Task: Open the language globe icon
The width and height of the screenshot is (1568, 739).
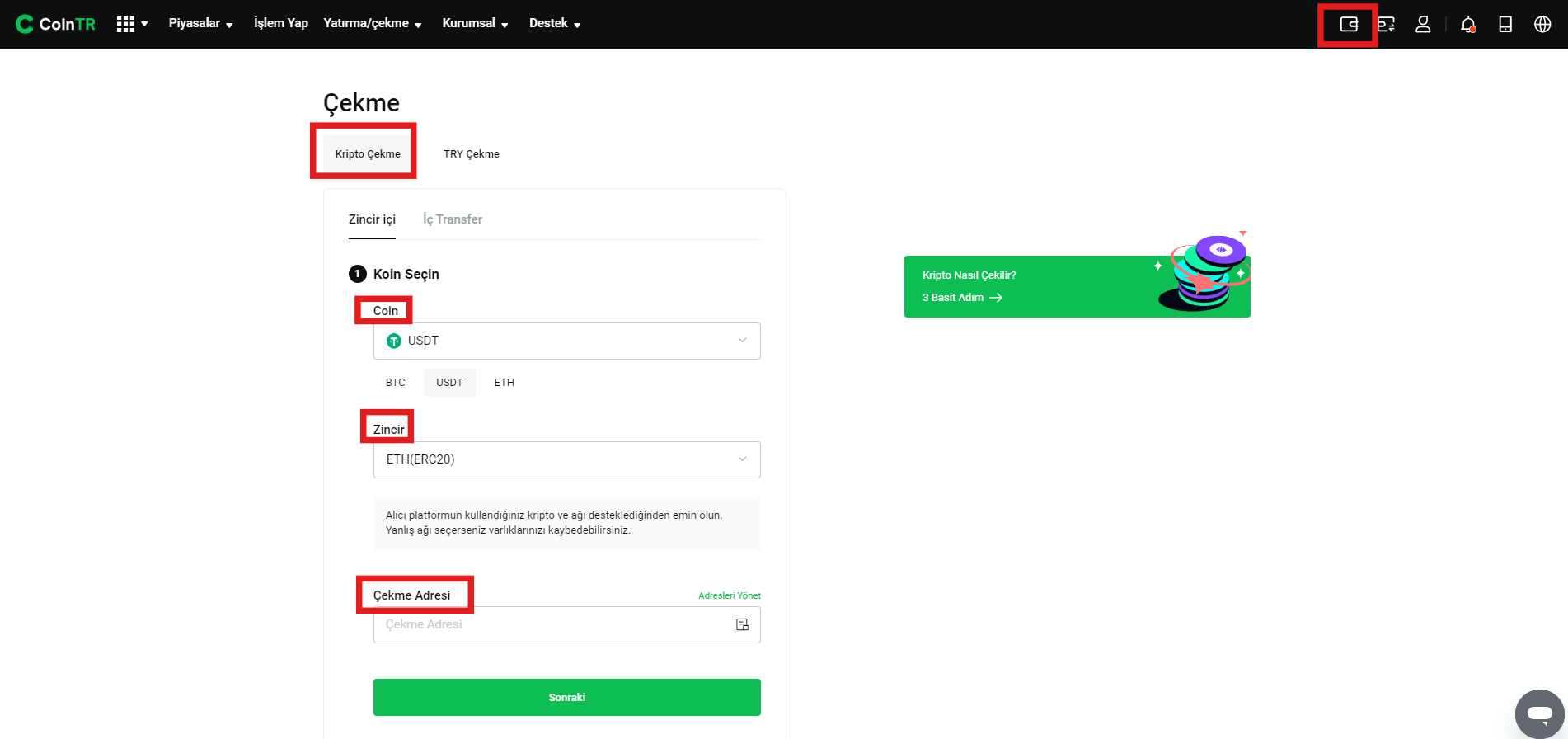Action: pyautogui.click(x=1542, y=24)
